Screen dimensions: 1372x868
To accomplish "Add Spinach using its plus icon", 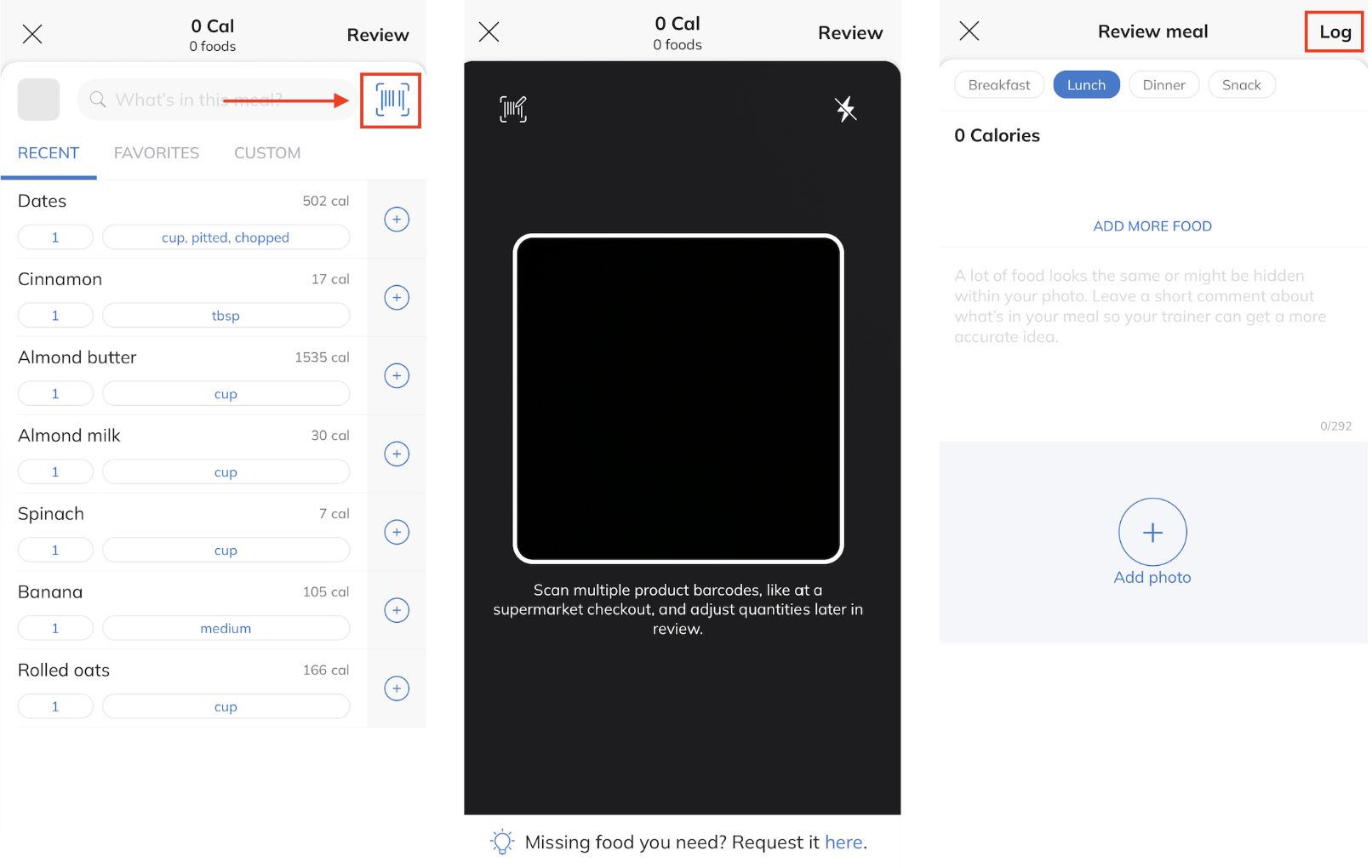I will pyautogui.click(x=397, y=533).
